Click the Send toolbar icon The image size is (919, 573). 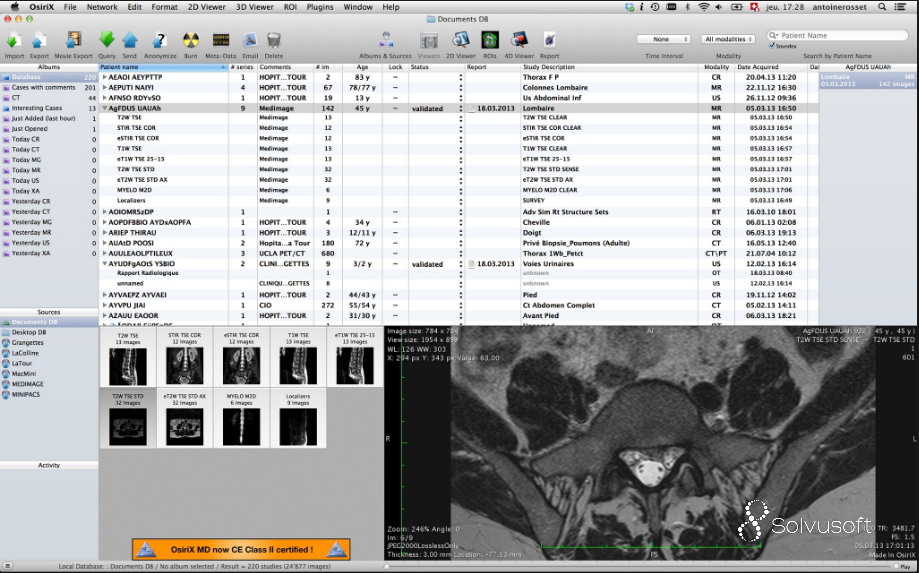point(130,40)
